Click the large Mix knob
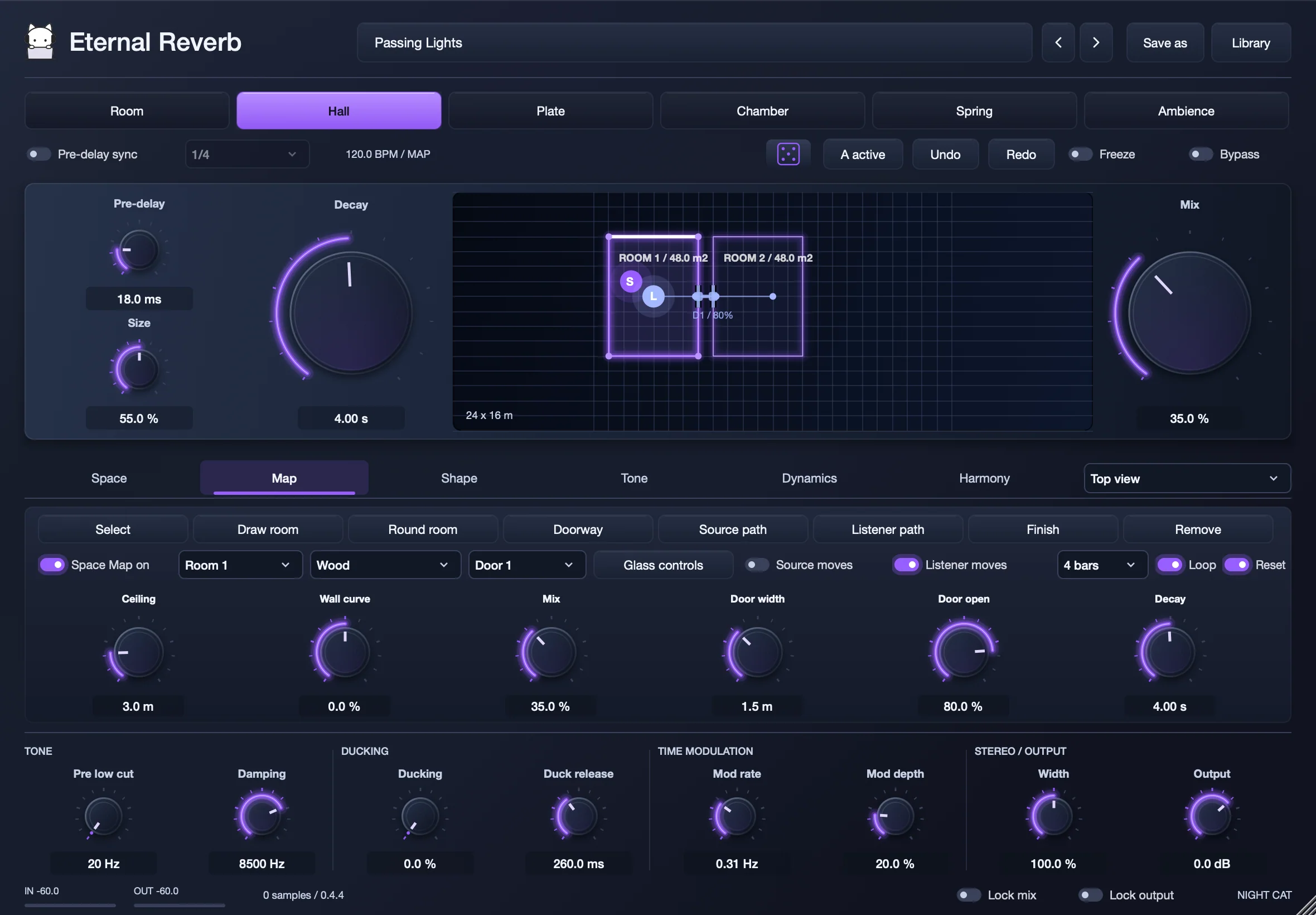This screenshot has width=1316, height=915. click(1189, 313)
